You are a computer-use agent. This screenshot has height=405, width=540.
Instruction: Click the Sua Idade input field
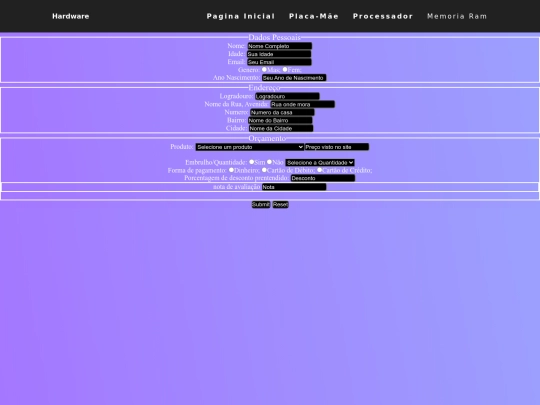point(279,54)
